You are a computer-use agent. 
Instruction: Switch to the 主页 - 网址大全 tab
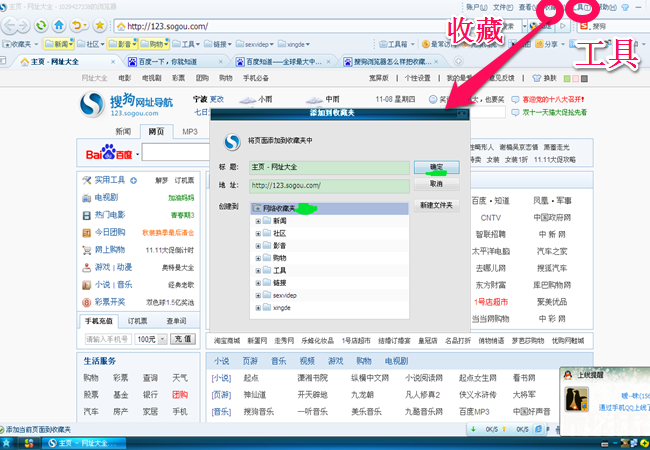66,62
